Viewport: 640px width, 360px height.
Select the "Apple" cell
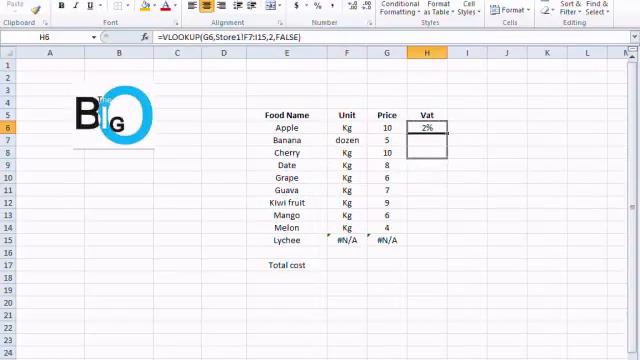click(x=287, y=128)
